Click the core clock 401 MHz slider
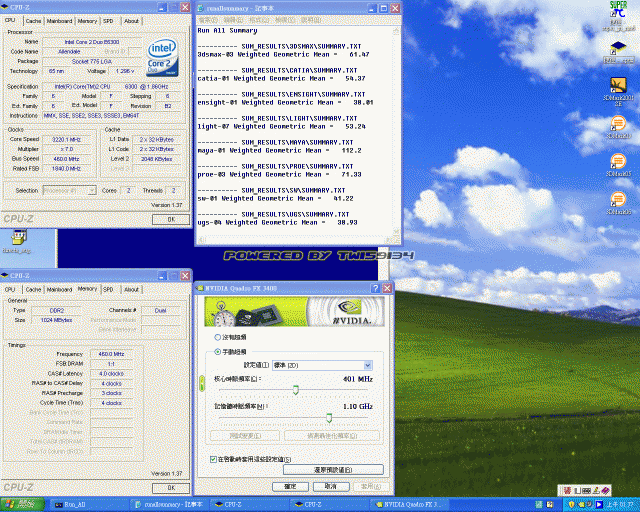The image size is (640, 512). point(296,390)
